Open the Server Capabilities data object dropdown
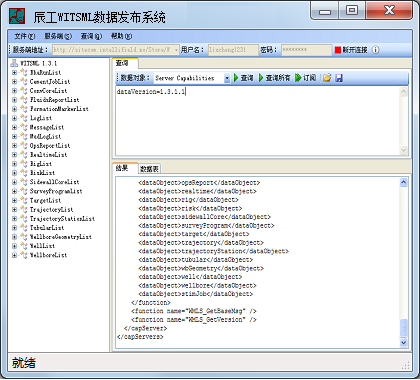The width and height of the screenshot is (420, 380). pos(227,78)
